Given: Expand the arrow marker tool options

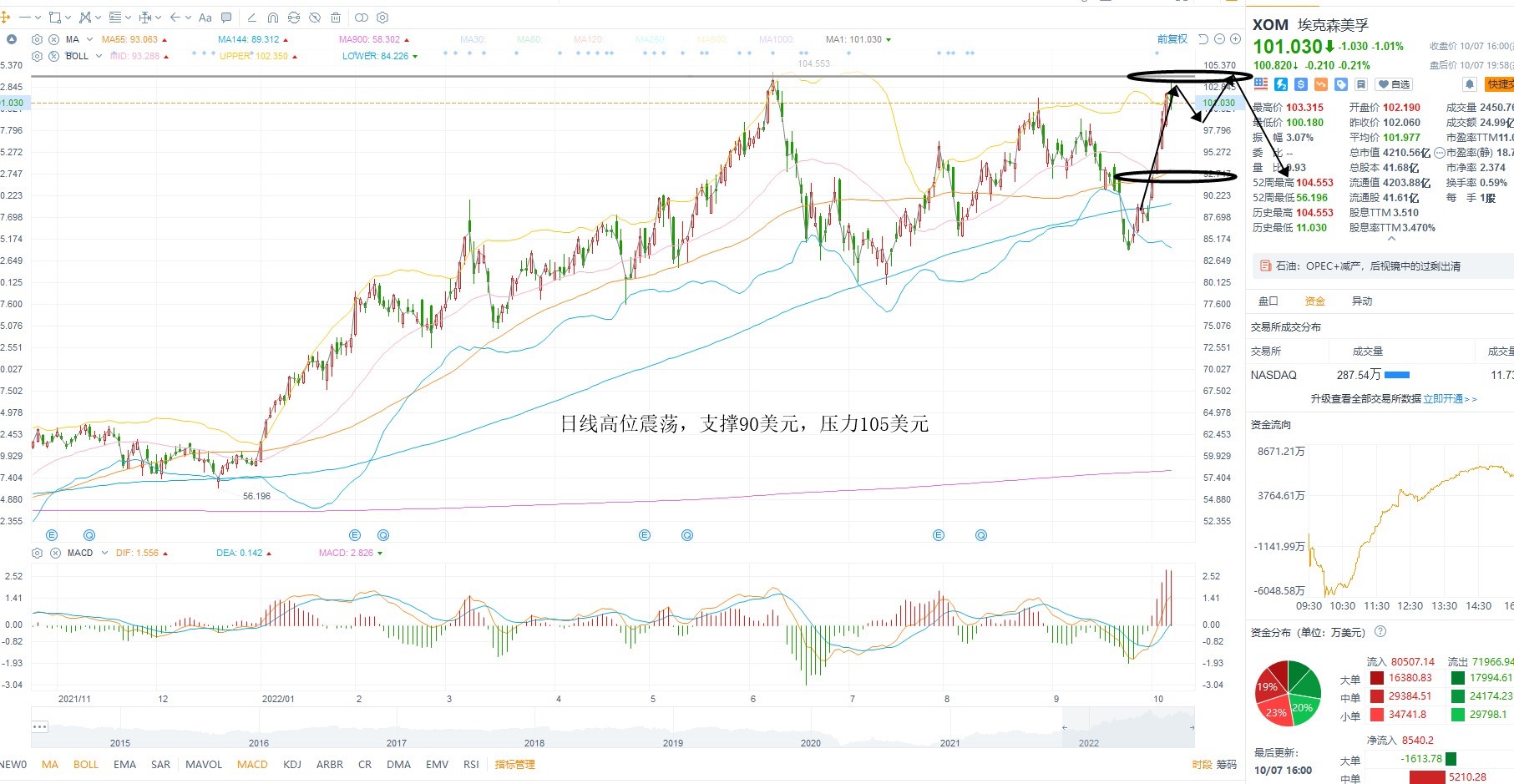Looking at the screenshot, I should tap(188, 17).
